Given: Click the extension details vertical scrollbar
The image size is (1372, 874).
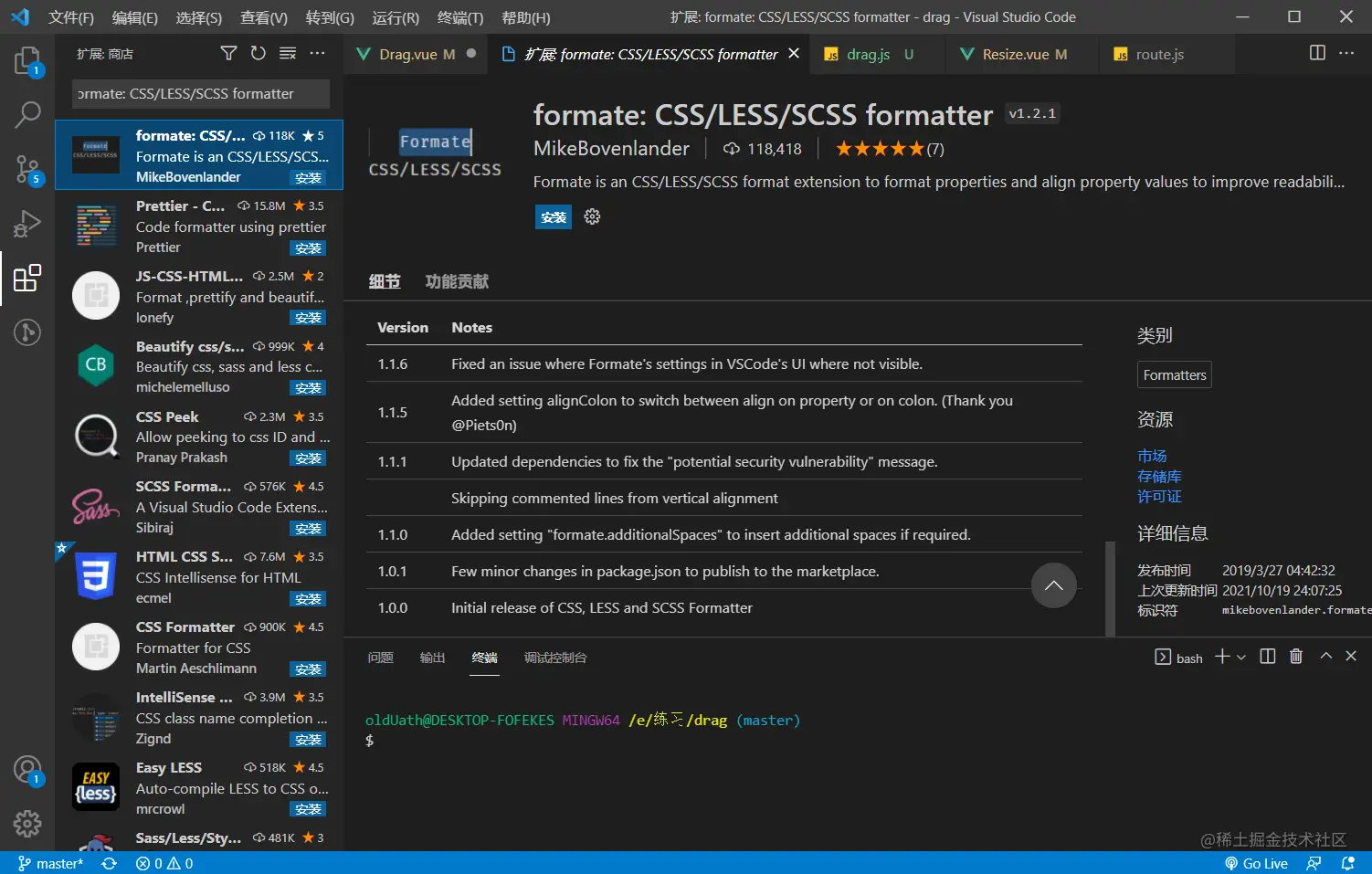Looking at the screenshot, I should point(1110,589).
